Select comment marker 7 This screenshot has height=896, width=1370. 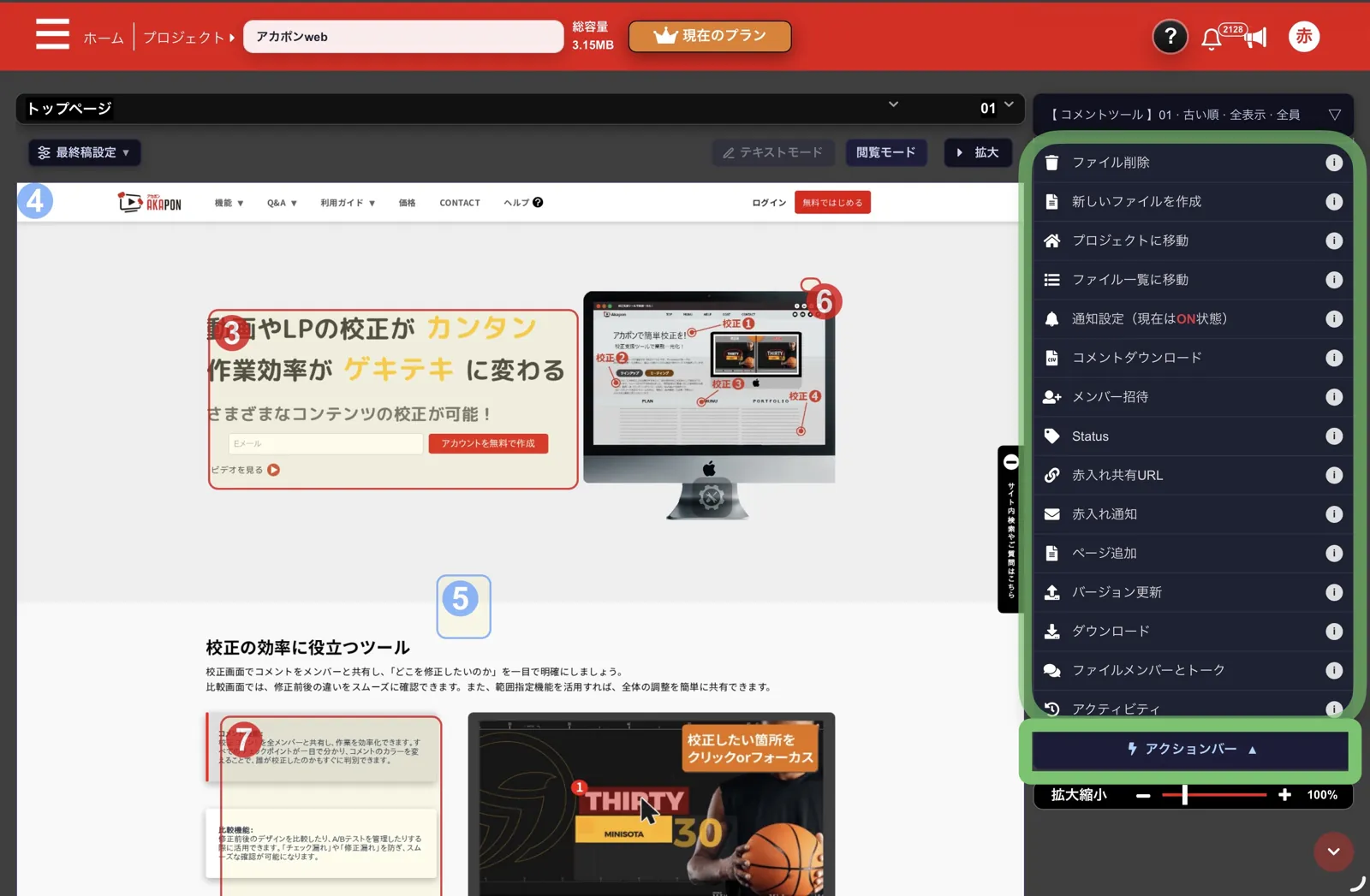[x=243, y=739]
